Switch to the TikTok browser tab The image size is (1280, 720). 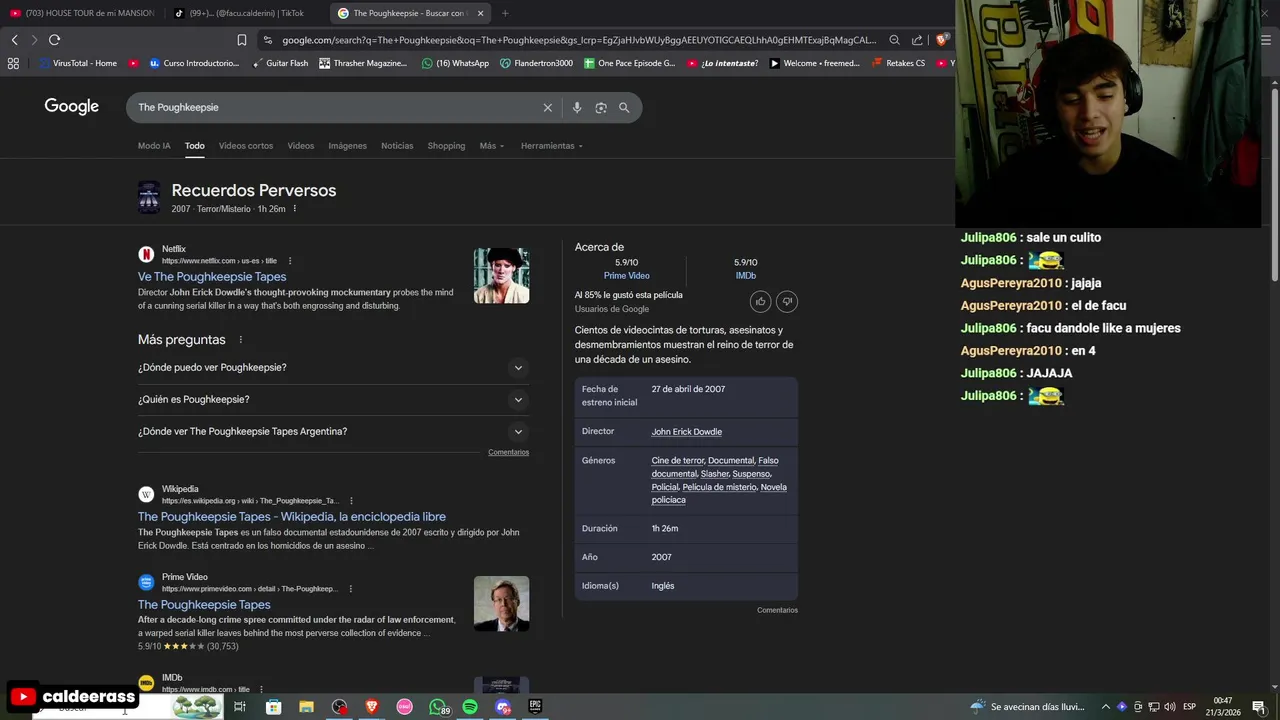point(246,13)
